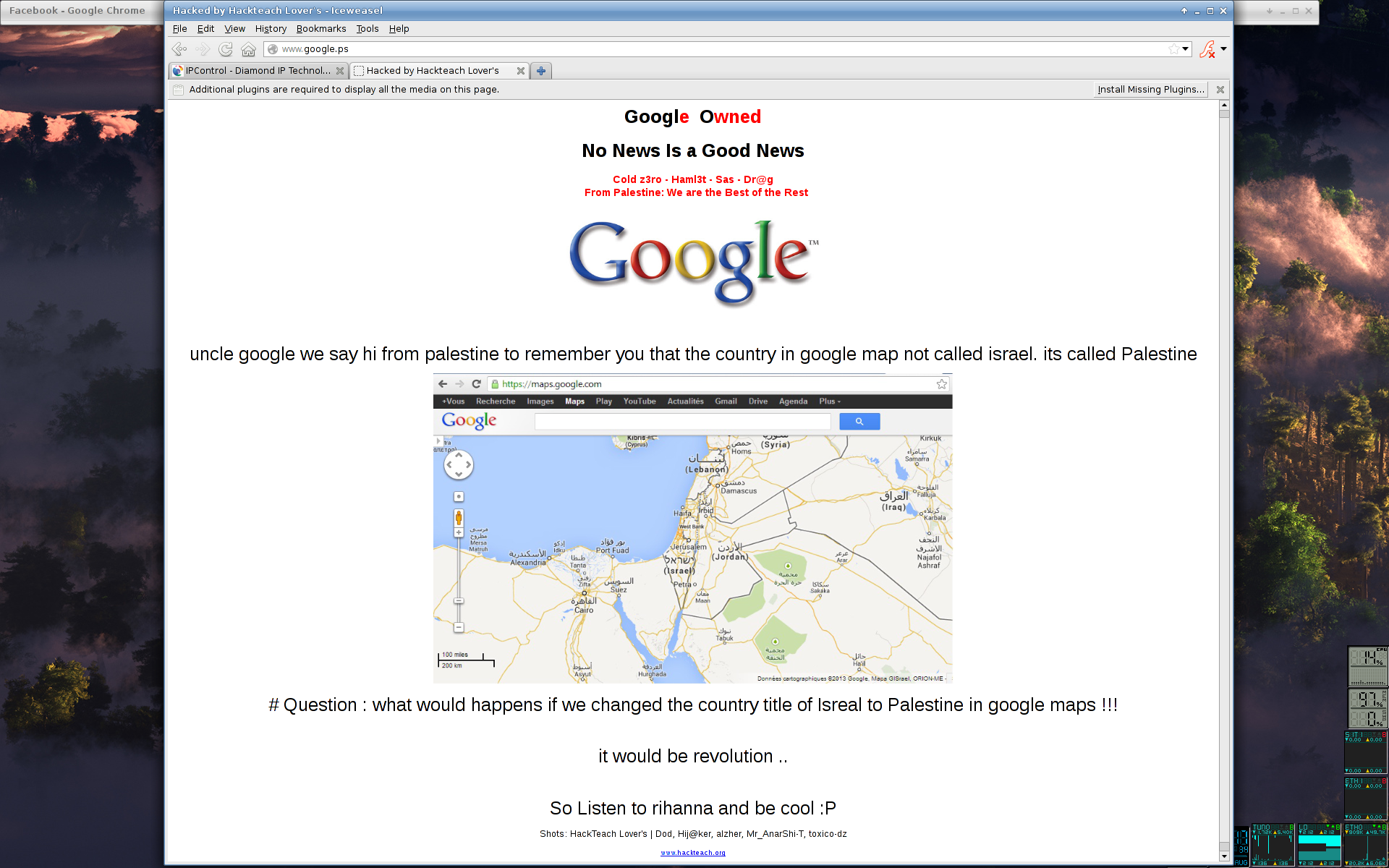1389x868 pixels.
Task: Open the URL history dropdown arrow
Action: point(1186,49)
